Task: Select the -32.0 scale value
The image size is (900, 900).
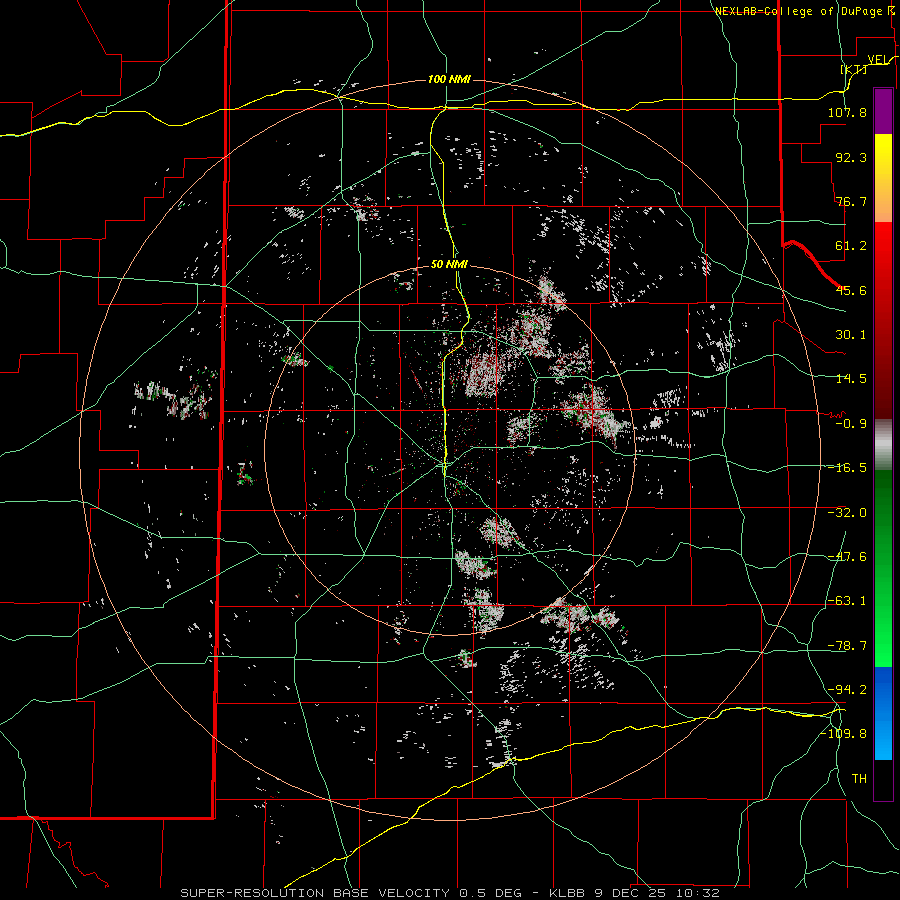Action: pyautogui.click(x=847, y=513)
